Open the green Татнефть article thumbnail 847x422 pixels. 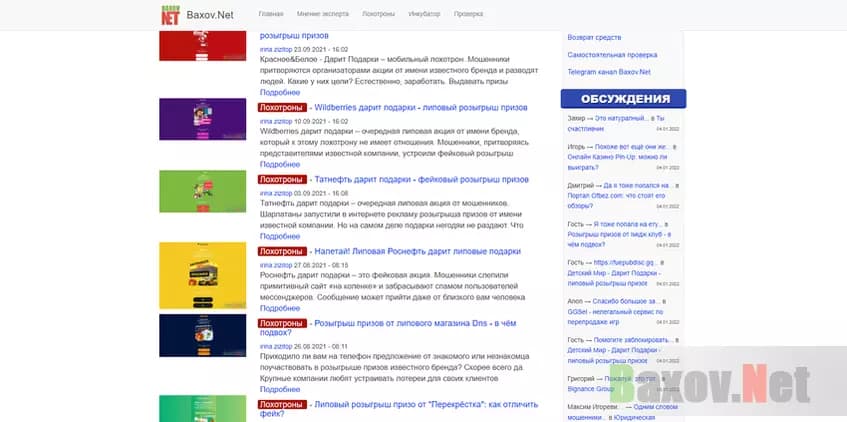click(203, 191)
